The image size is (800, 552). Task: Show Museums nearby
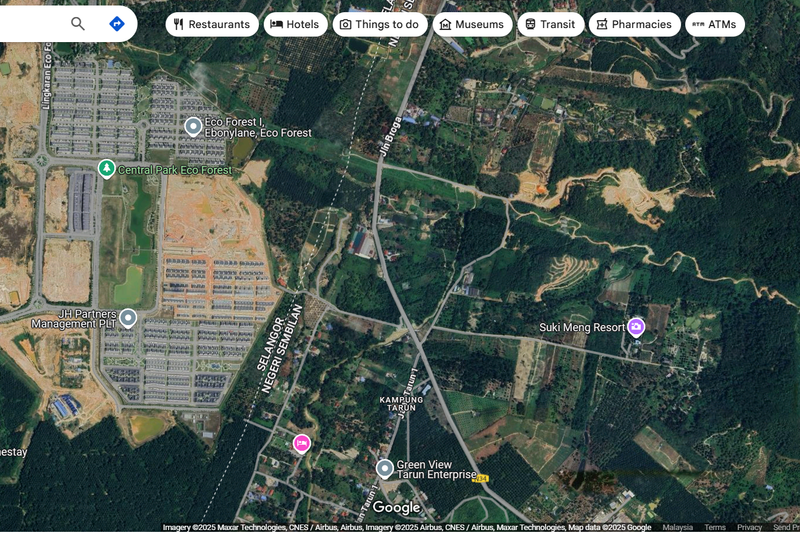(x=471, y=24)
